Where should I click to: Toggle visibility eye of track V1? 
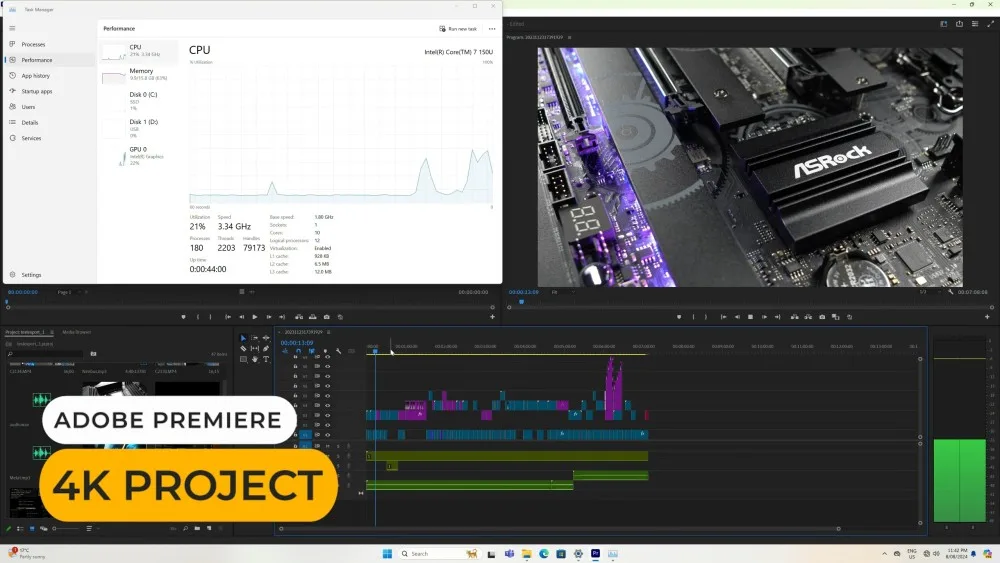(x=327, y=435)
